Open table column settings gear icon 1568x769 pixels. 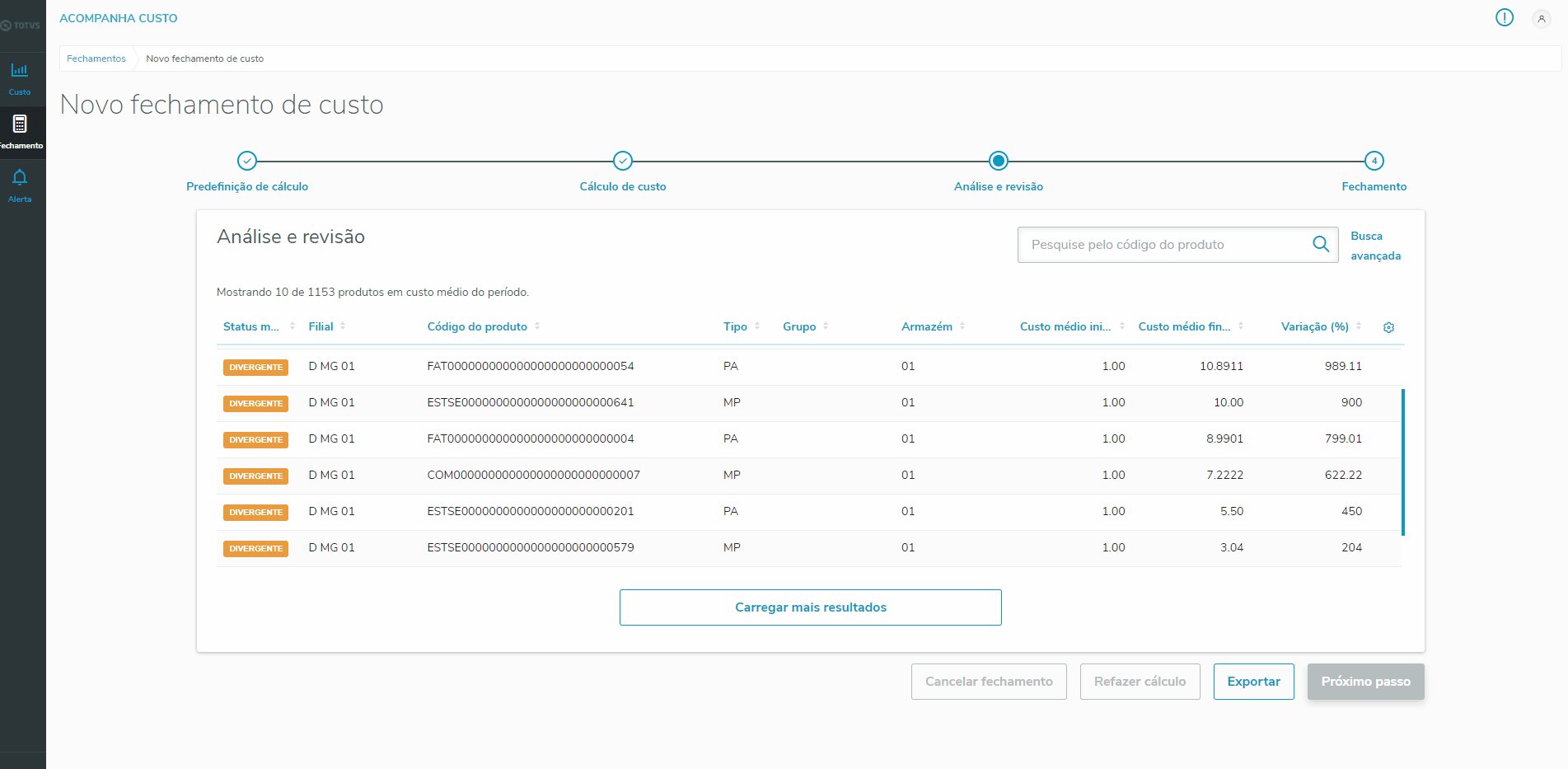[x=1388, y=327]
